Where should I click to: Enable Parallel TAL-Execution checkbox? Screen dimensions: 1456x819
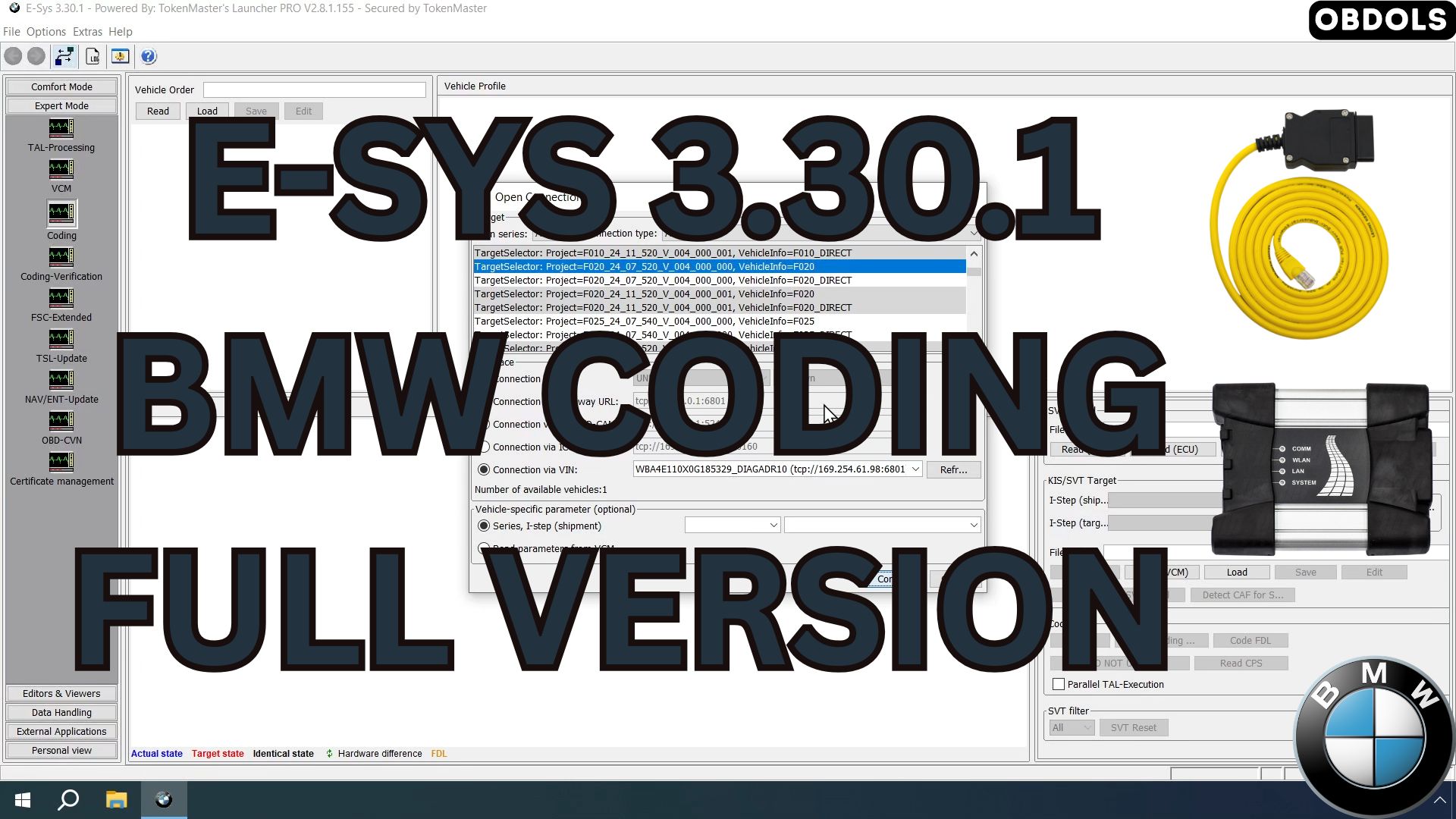1059,684
